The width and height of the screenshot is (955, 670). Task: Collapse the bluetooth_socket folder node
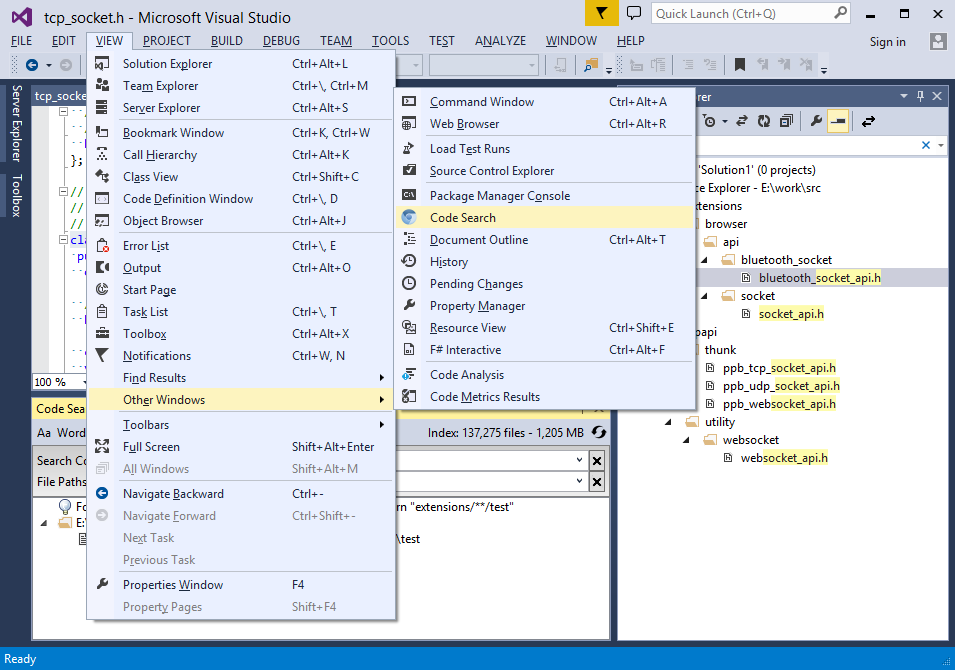(x=704, y=260)
